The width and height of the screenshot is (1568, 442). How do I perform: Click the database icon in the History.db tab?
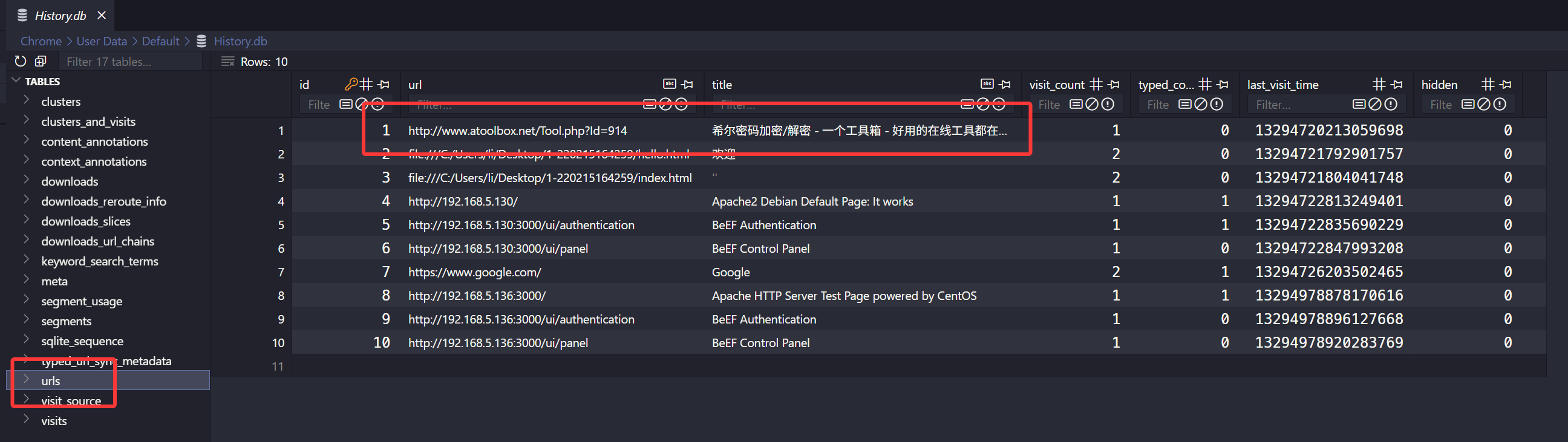(x=22, y=15)
